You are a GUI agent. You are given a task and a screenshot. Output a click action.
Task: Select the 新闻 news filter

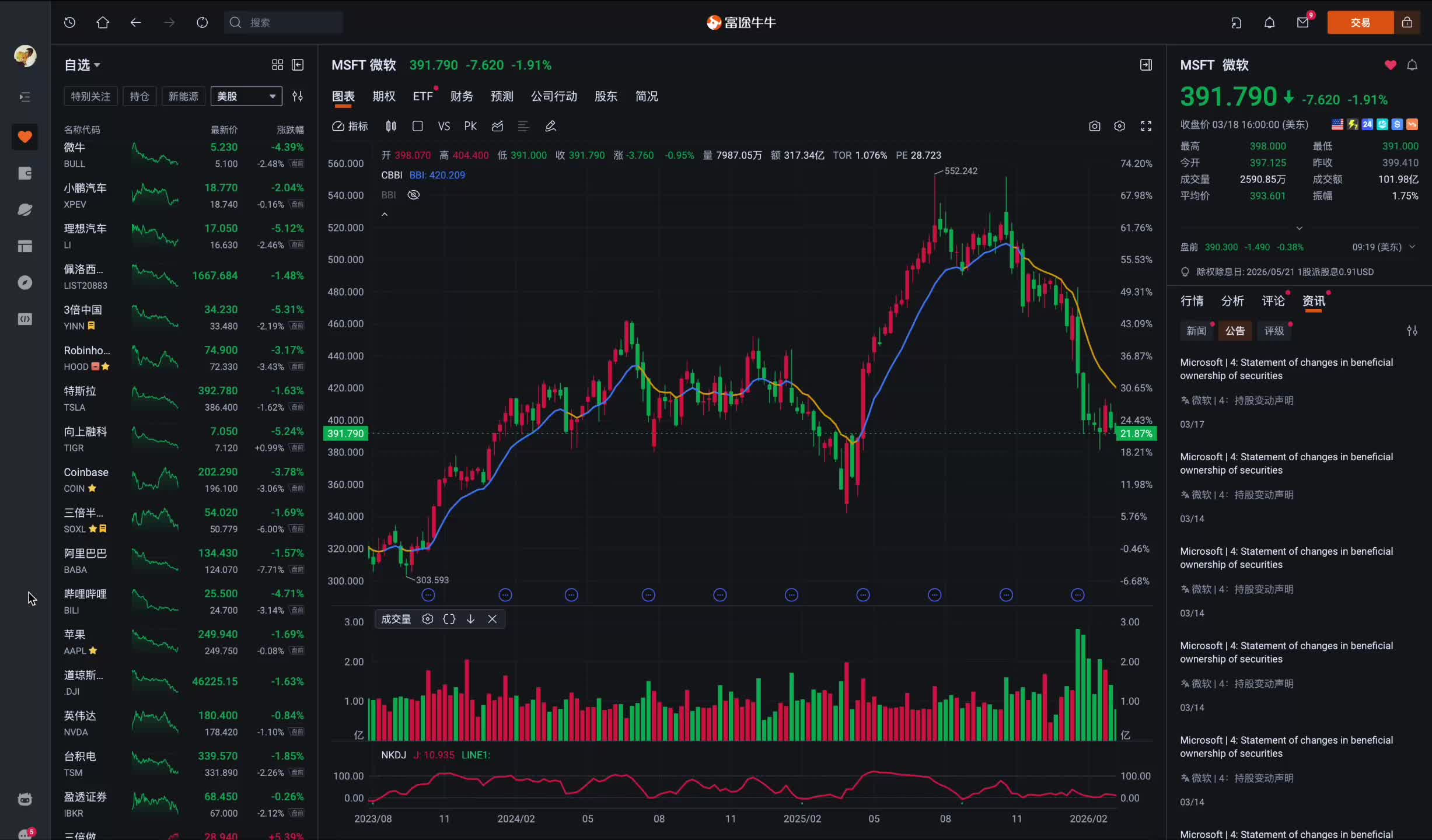click(1196, 331)
